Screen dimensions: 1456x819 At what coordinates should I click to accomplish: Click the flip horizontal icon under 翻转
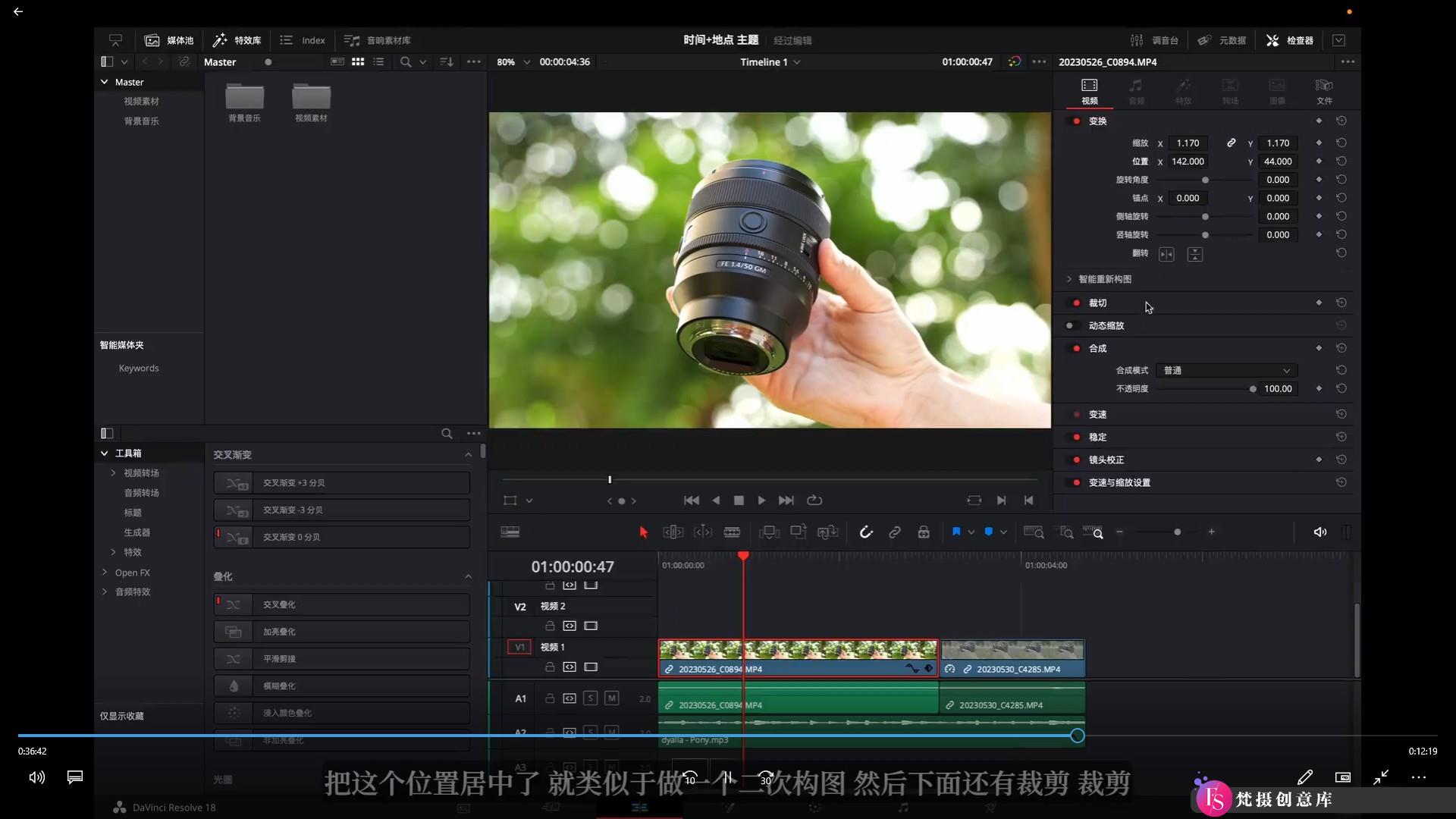1166,253
